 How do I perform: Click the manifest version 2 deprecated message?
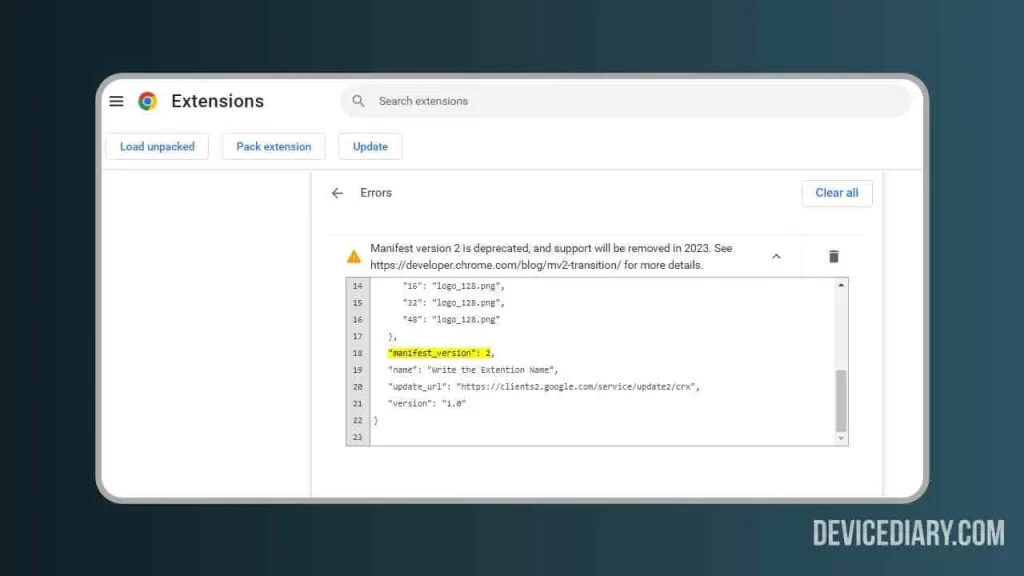click(551, 257)
